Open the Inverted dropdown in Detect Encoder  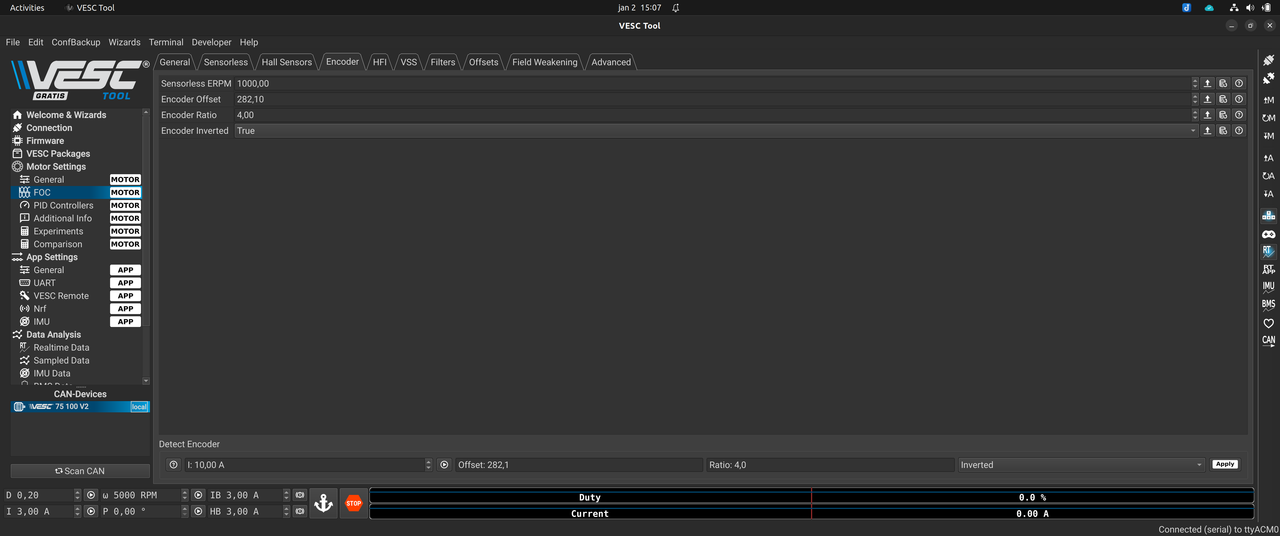1082,465
